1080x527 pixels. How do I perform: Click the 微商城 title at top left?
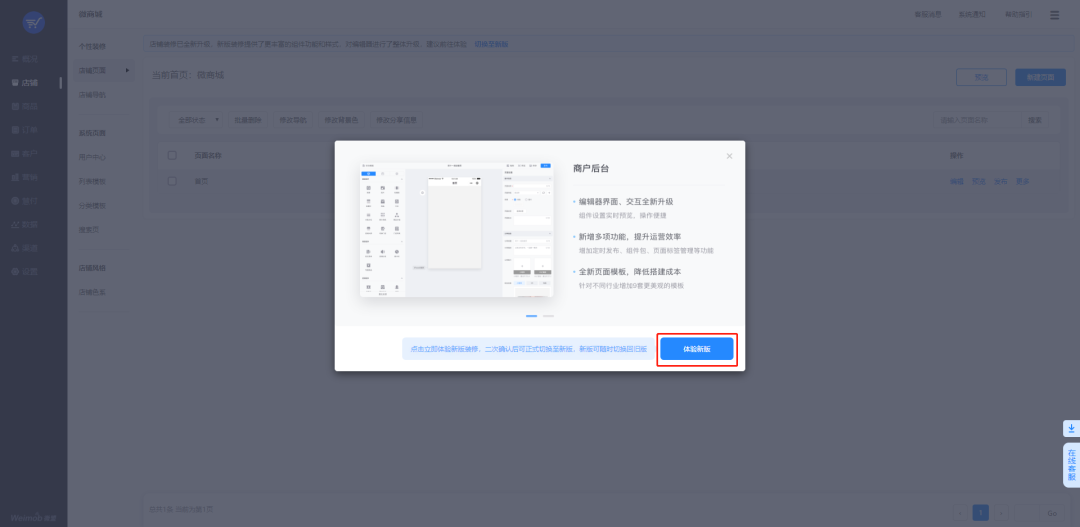point(90,14)
